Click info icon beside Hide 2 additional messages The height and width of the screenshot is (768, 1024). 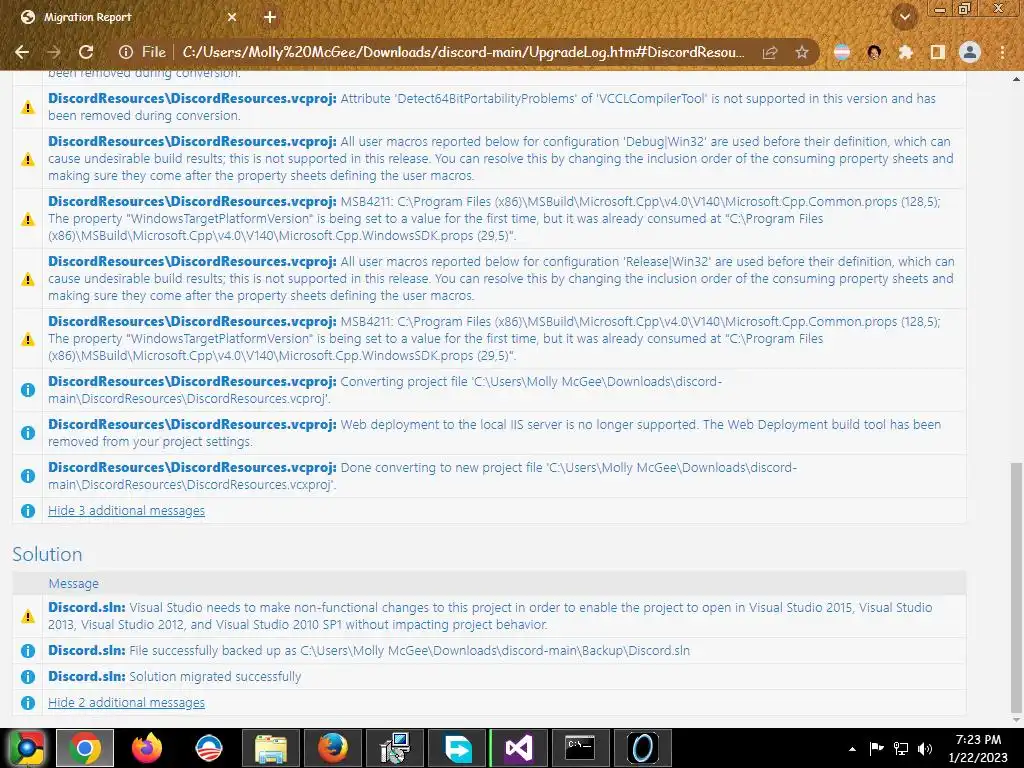27,703
